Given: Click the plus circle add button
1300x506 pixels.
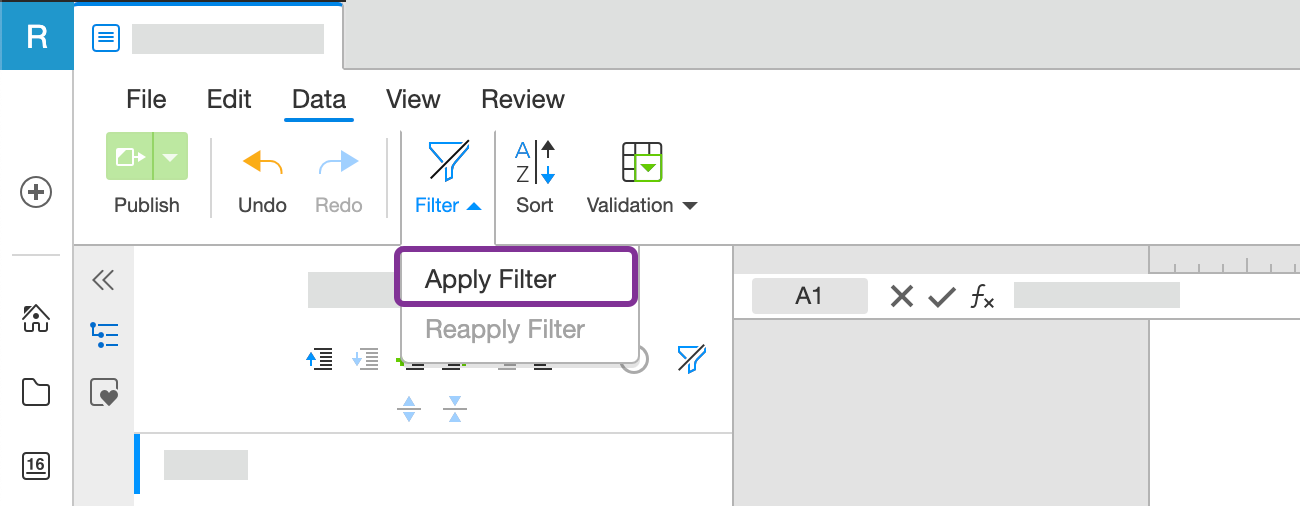Looking at the screenshot, I should [36, 192].
